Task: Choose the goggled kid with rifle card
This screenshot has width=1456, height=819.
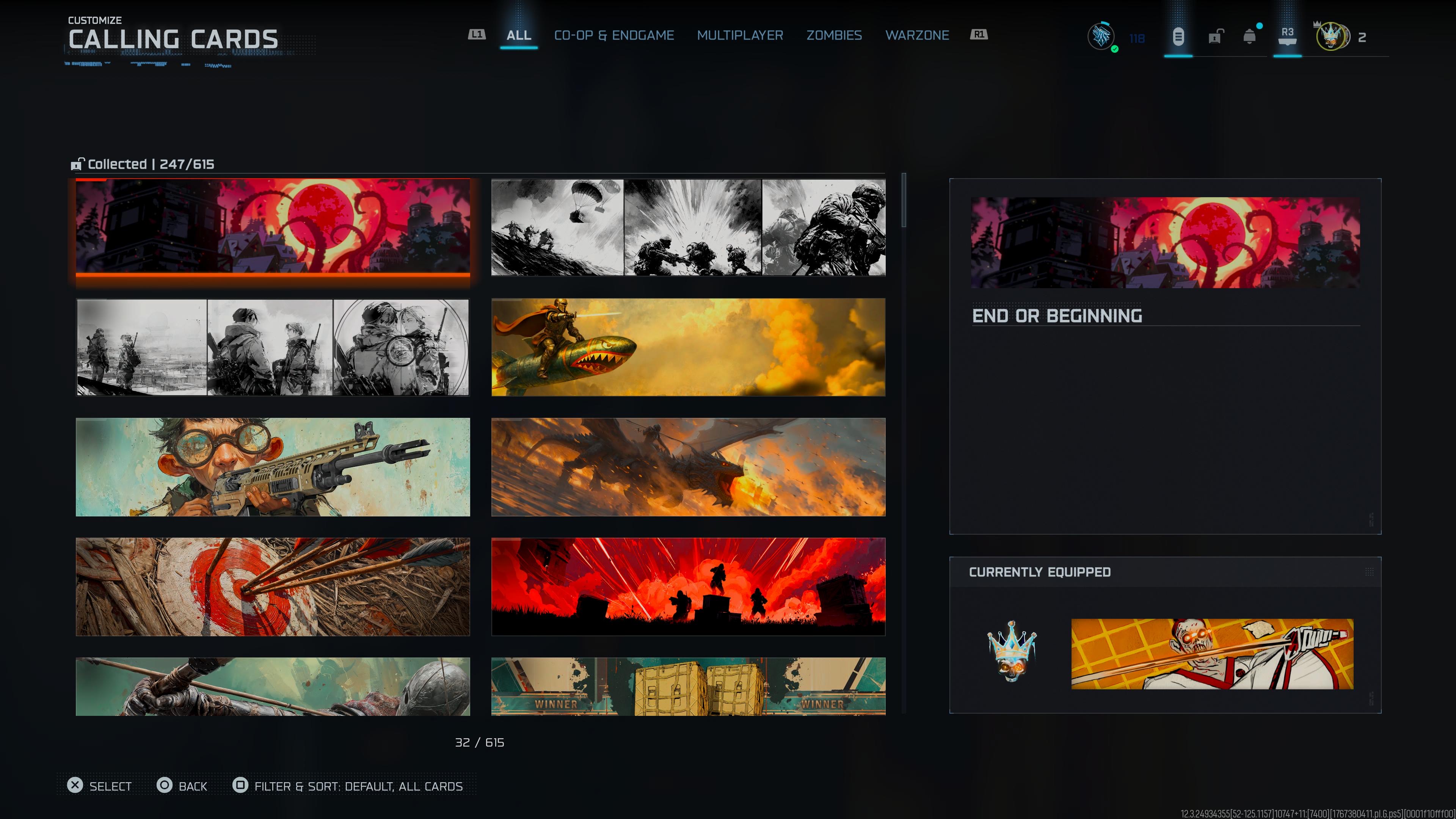Action: (x=273, y=467)
